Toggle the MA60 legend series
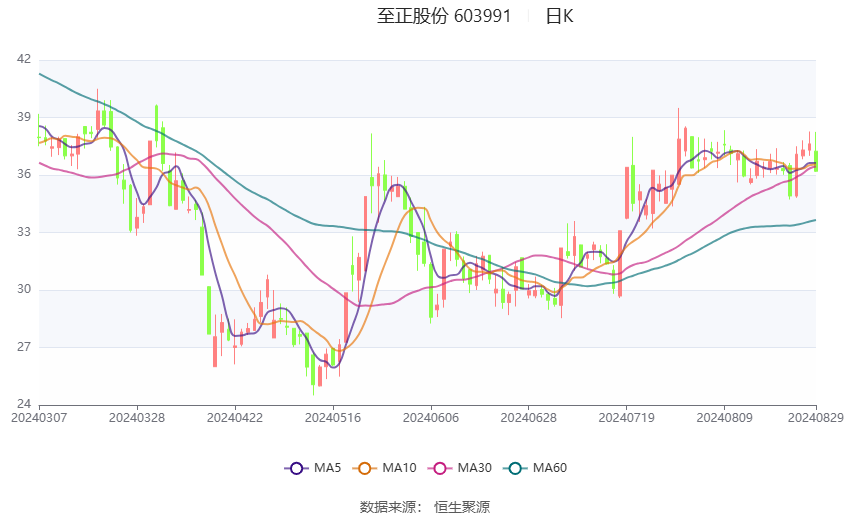The image size is (850, 517). click(x=535, y=468)
